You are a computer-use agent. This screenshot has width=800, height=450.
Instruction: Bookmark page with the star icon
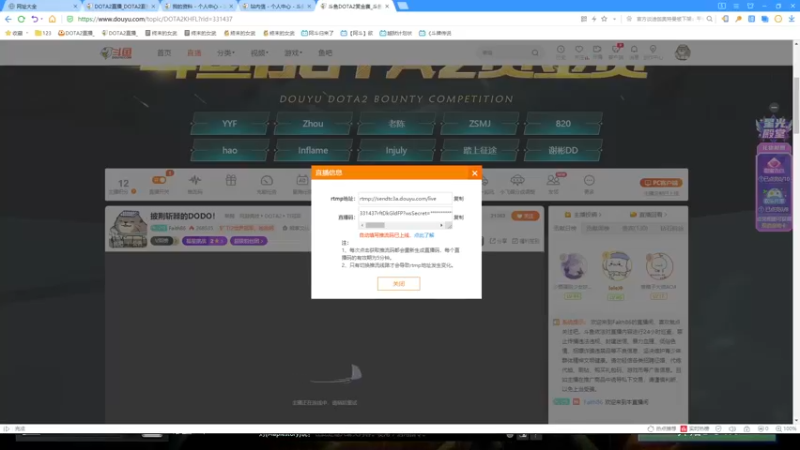click(604, 19)
